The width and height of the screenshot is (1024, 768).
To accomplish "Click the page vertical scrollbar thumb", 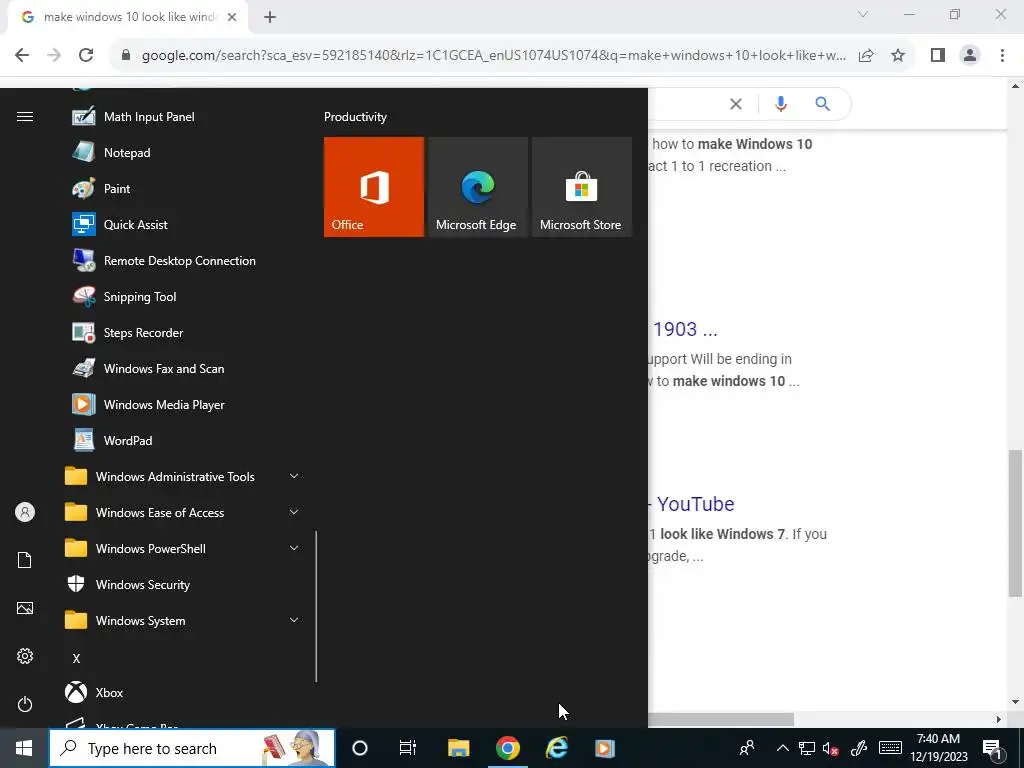I will [1015, 523].
